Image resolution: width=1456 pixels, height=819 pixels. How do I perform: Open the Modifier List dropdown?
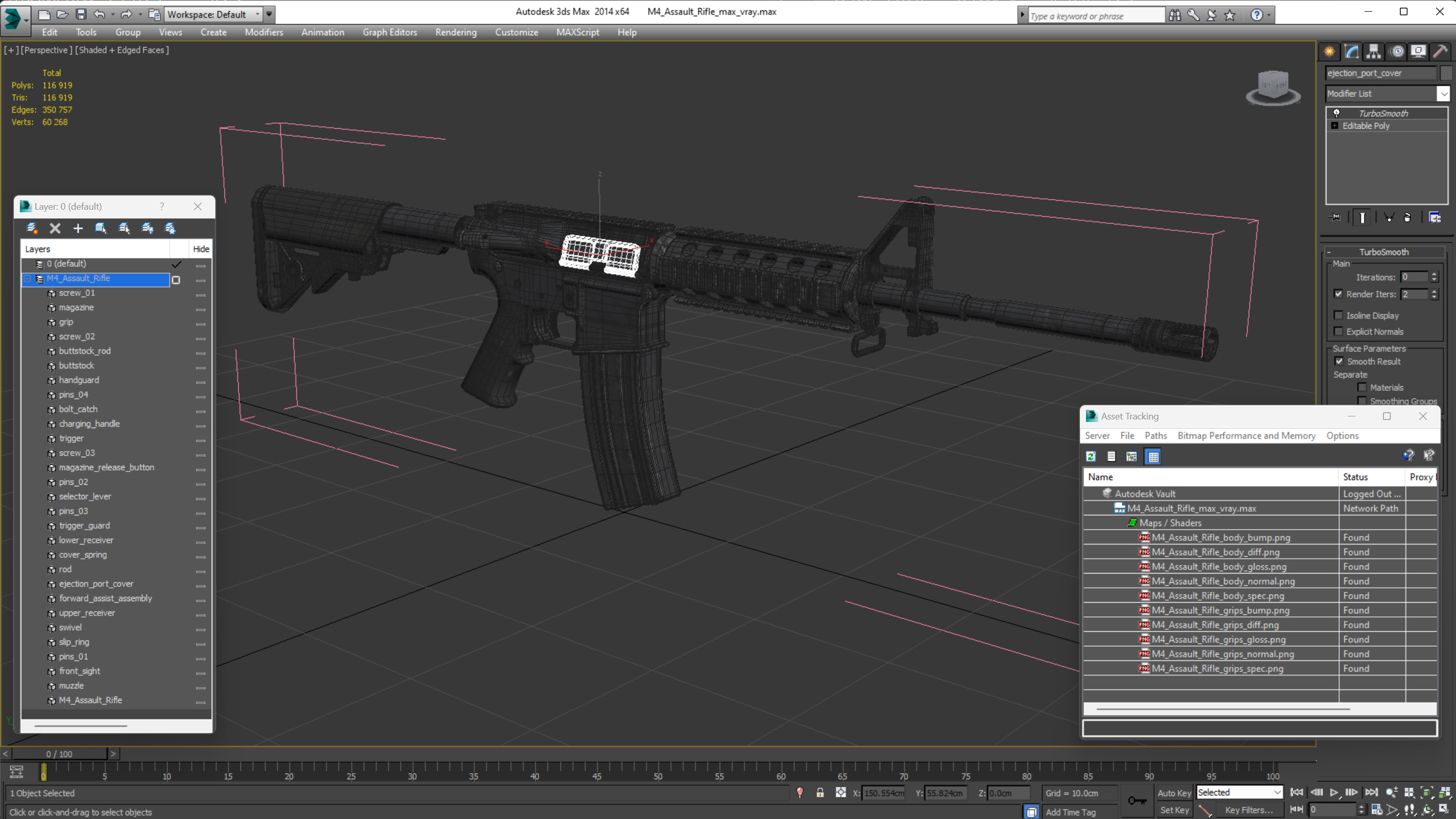pos(1443,94)
